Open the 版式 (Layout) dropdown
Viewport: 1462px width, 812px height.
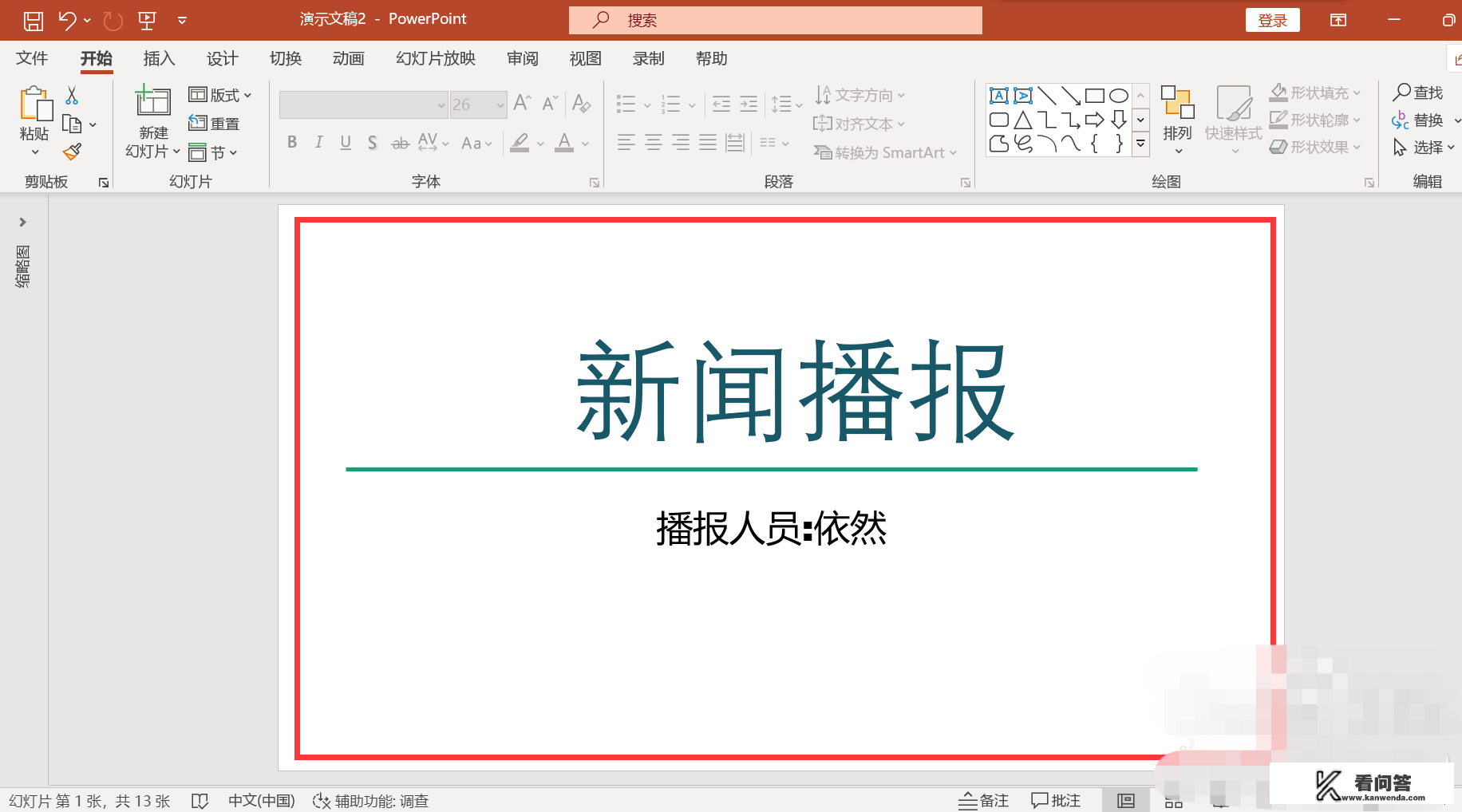coord(220,94)
